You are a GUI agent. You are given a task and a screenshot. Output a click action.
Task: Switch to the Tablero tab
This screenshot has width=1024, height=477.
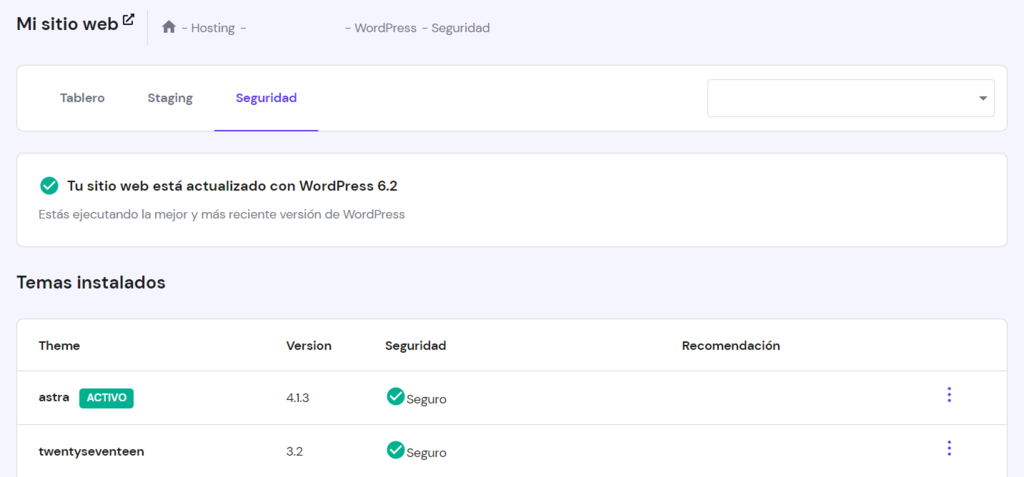82,98
